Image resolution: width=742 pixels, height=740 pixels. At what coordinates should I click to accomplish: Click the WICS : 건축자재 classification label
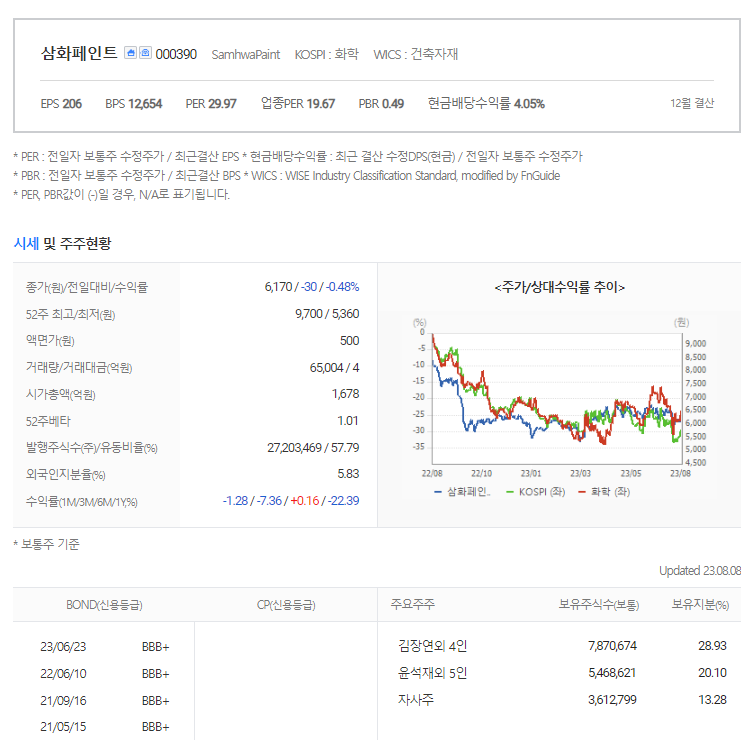coord(415,54)
